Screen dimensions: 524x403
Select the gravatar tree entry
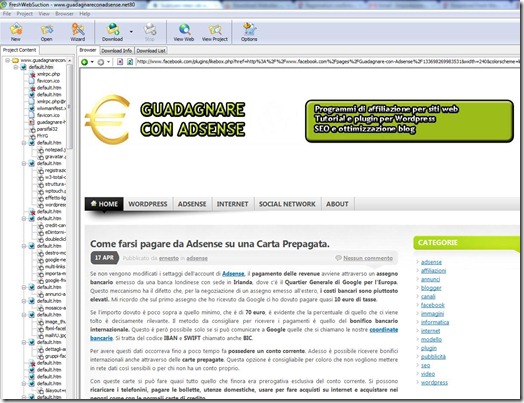point(55,156)
